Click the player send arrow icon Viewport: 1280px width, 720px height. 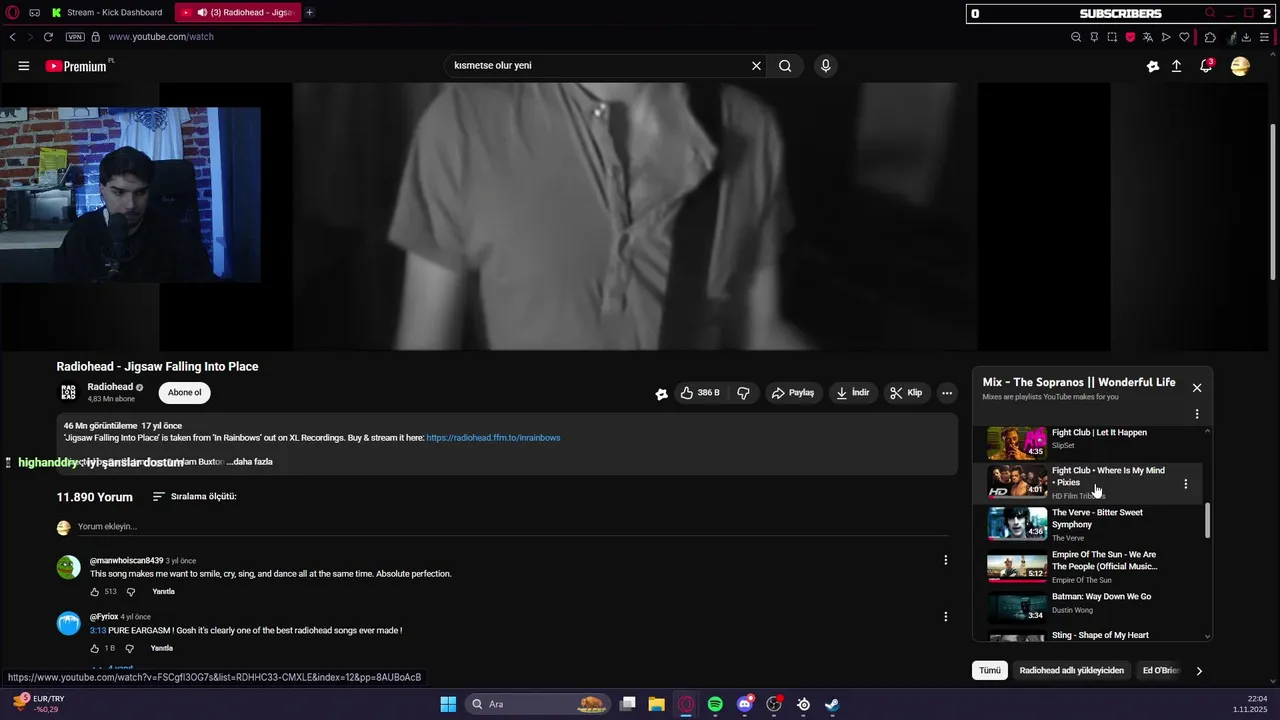coord(1166,37)
